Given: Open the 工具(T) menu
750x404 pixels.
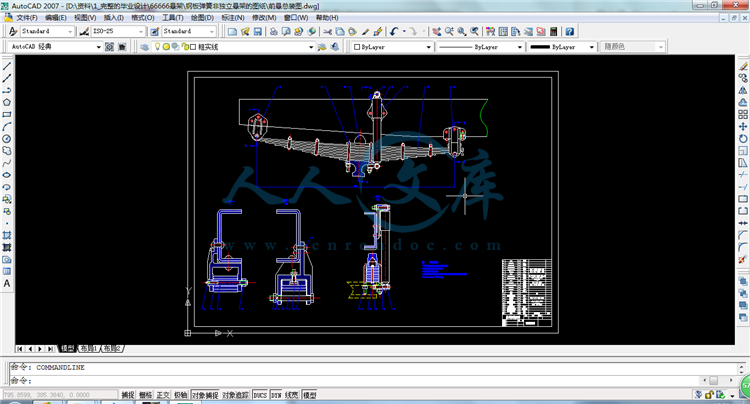Looking at the screenshot, I should (172, 18).
